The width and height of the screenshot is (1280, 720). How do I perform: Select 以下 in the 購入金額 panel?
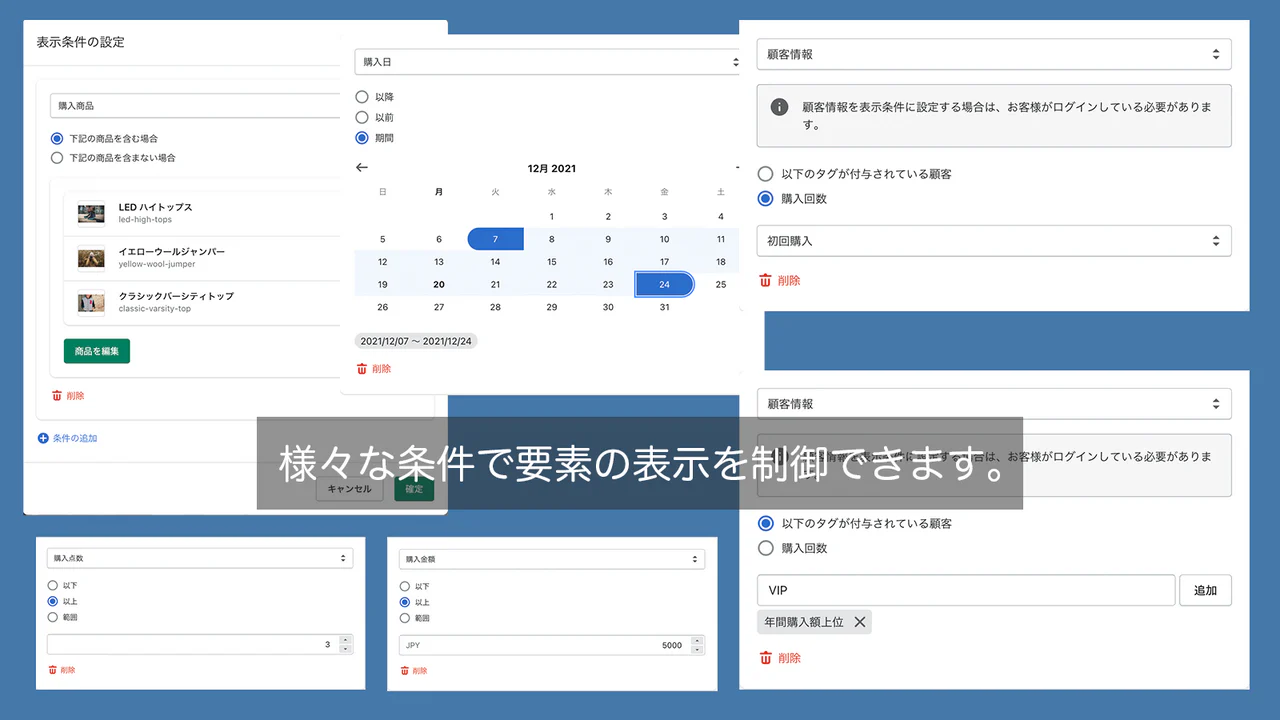coord(404,586)
